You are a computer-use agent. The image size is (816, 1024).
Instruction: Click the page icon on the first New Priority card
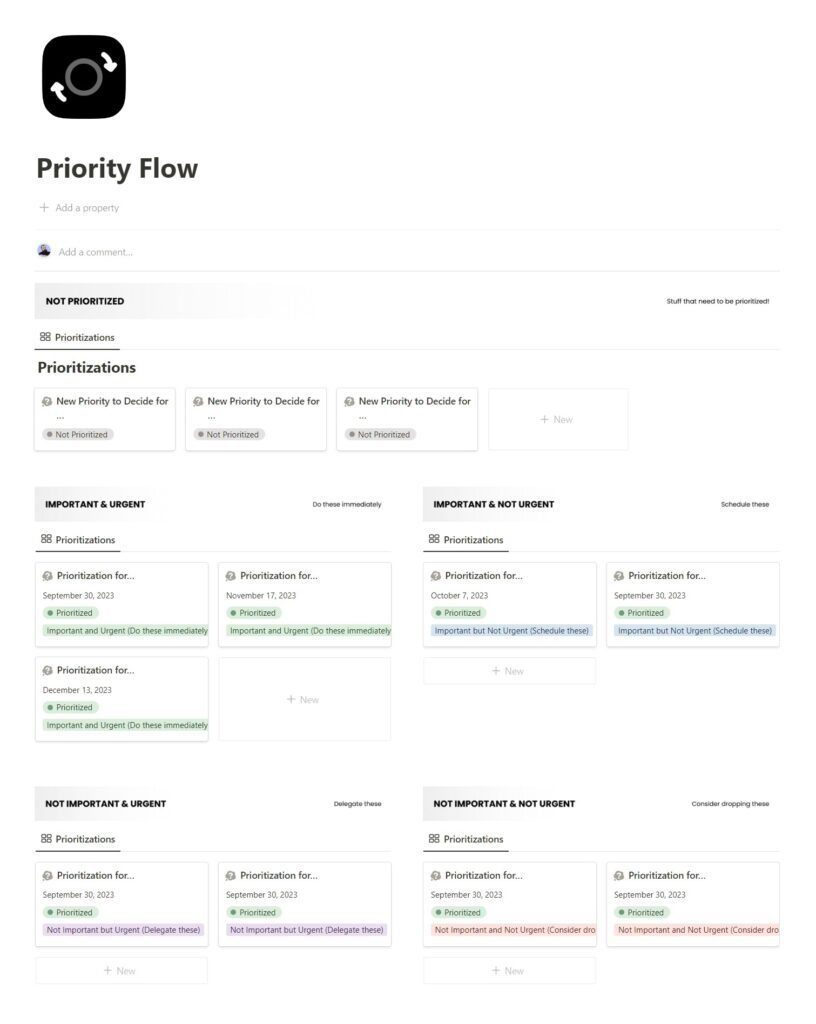47,399
